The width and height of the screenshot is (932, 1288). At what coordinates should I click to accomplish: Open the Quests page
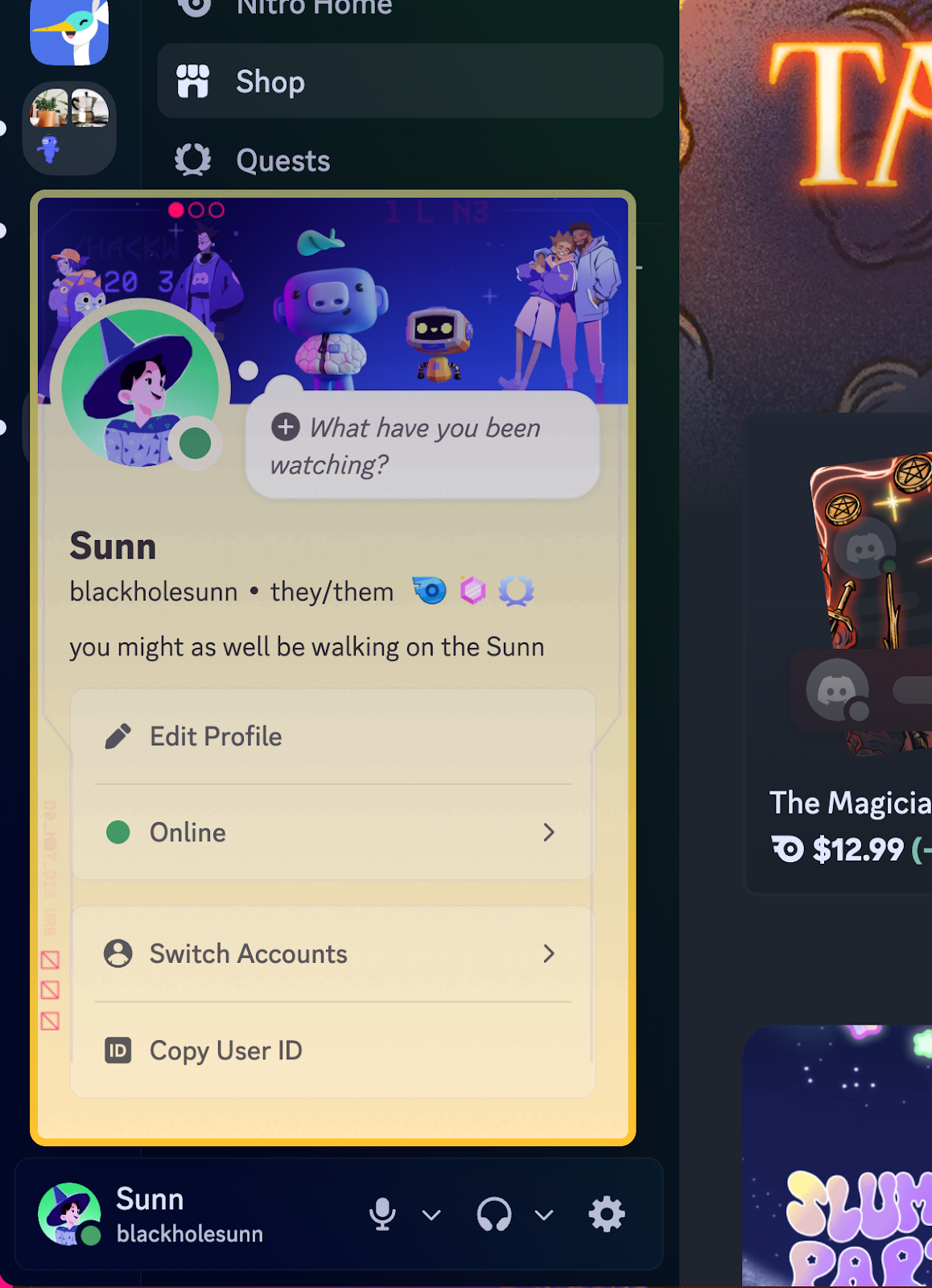point(410,160)
